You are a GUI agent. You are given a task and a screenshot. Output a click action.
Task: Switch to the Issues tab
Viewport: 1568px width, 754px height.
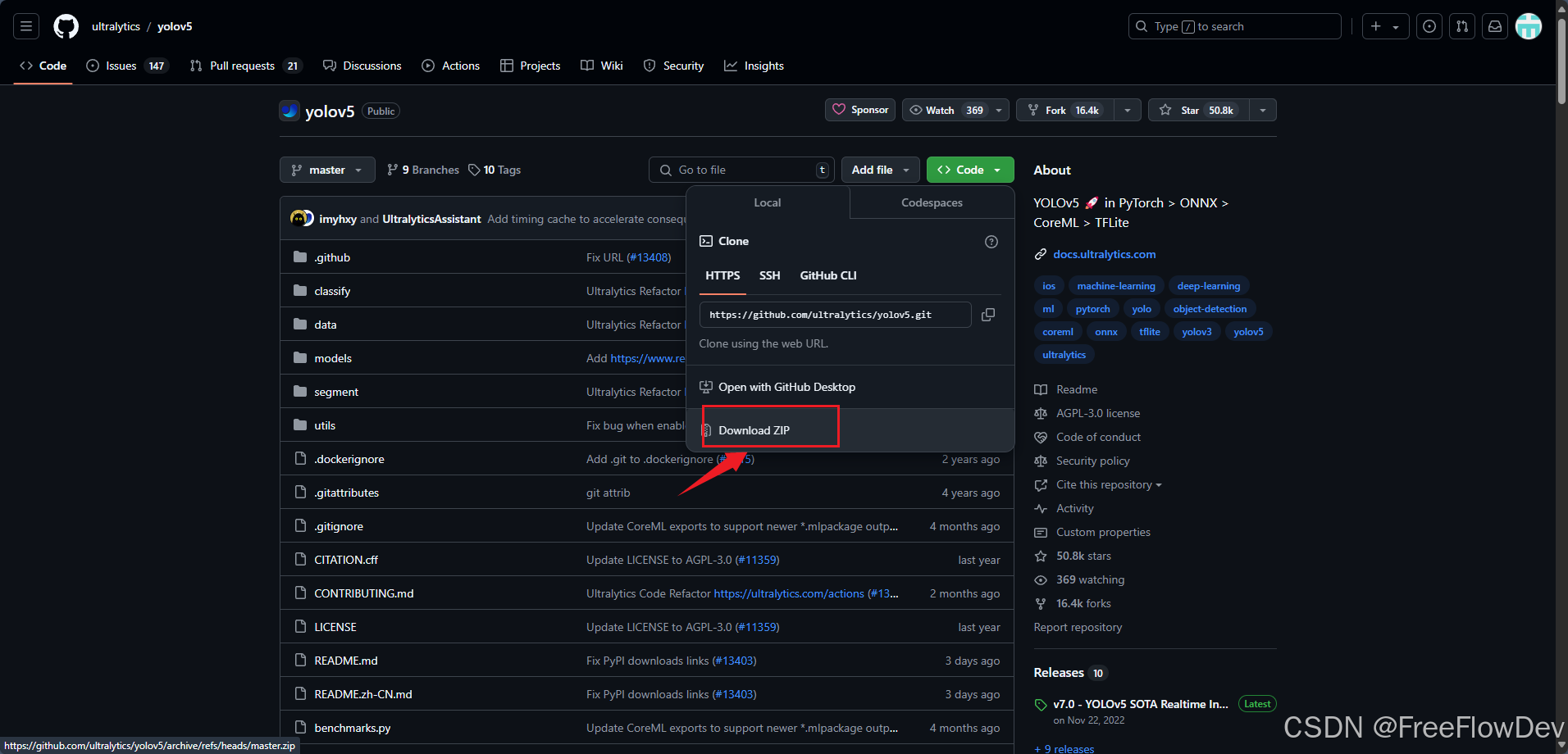(127, 66)
